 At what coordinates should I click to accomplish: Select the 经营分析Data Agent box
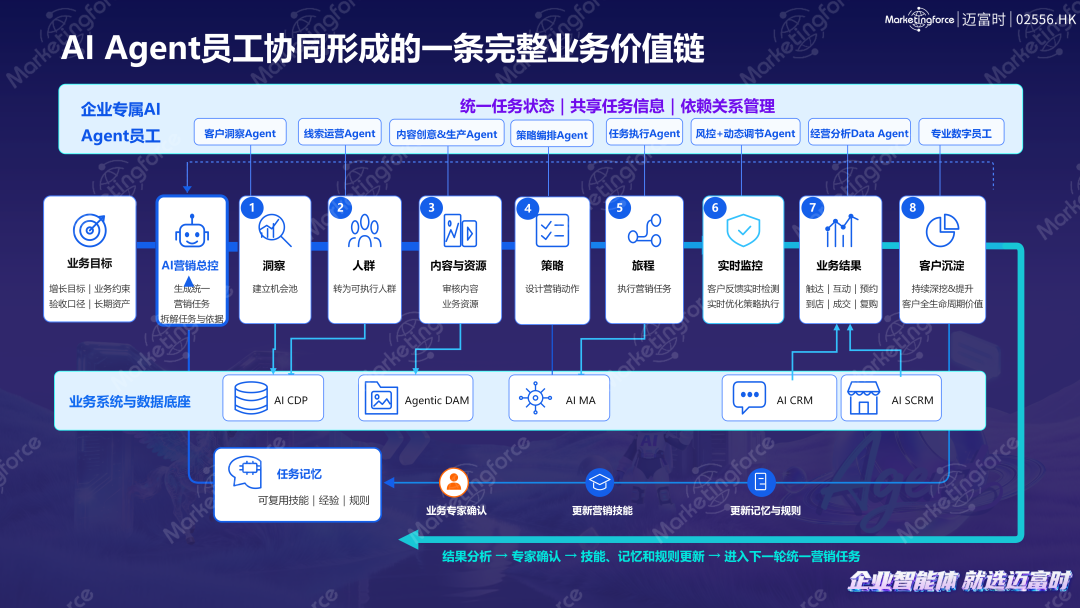(859, 132)
